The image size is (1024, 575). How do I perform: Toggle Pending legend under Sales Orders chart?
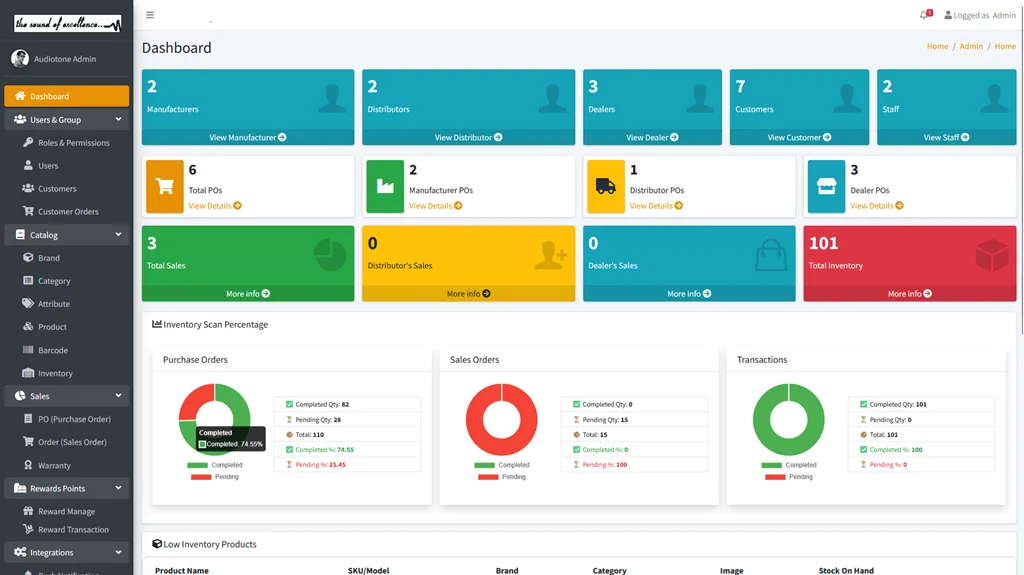502,477
